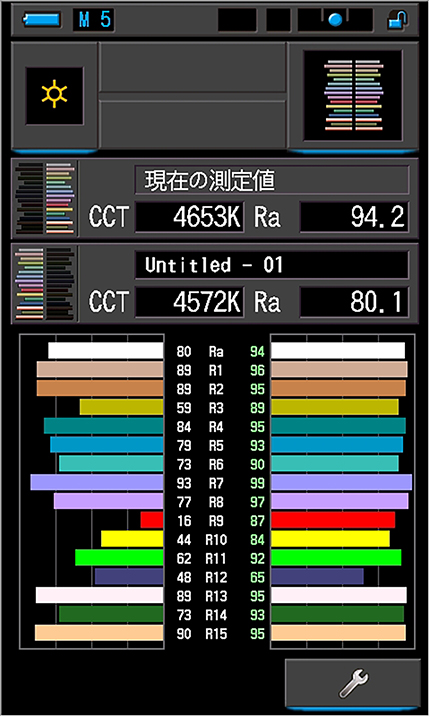Tap the battery indicator icon

tap(42, 20)
